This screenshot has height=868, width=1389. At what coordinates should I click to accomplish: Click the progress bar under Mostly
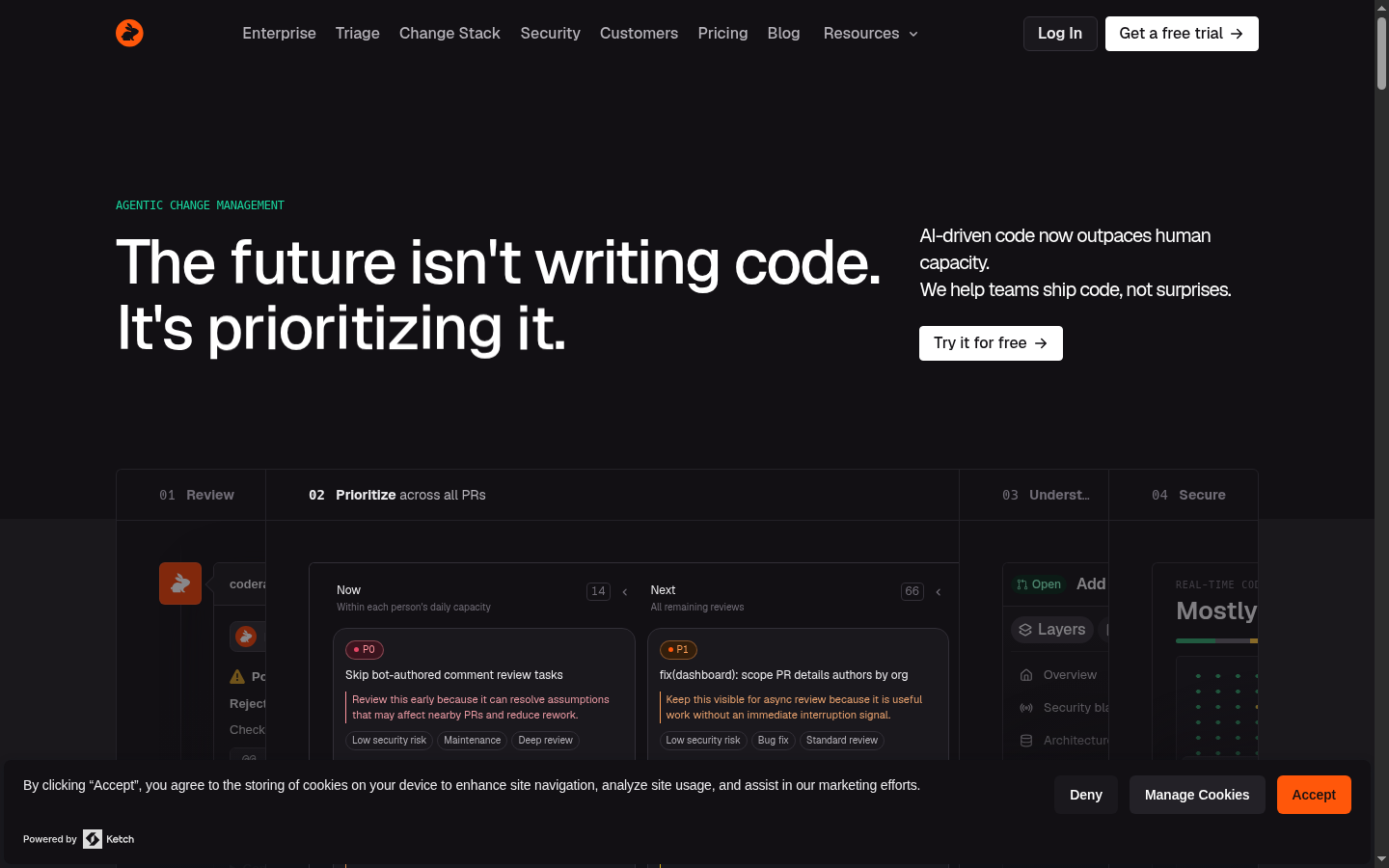(x=1216, y=640)
